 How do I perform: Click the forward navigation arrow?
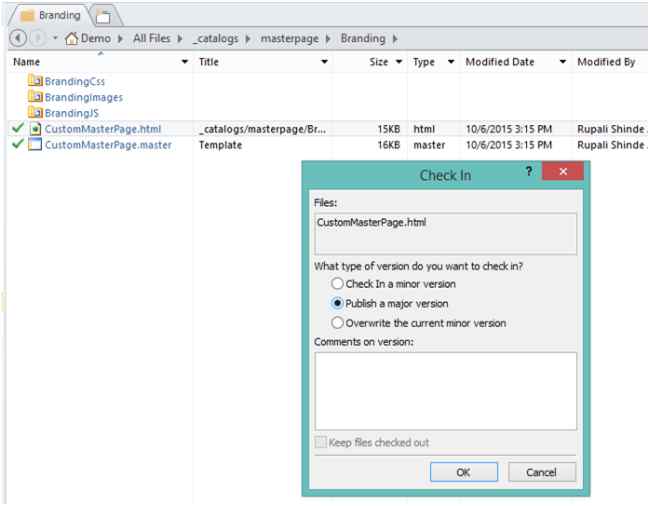[x=38, y=39]
